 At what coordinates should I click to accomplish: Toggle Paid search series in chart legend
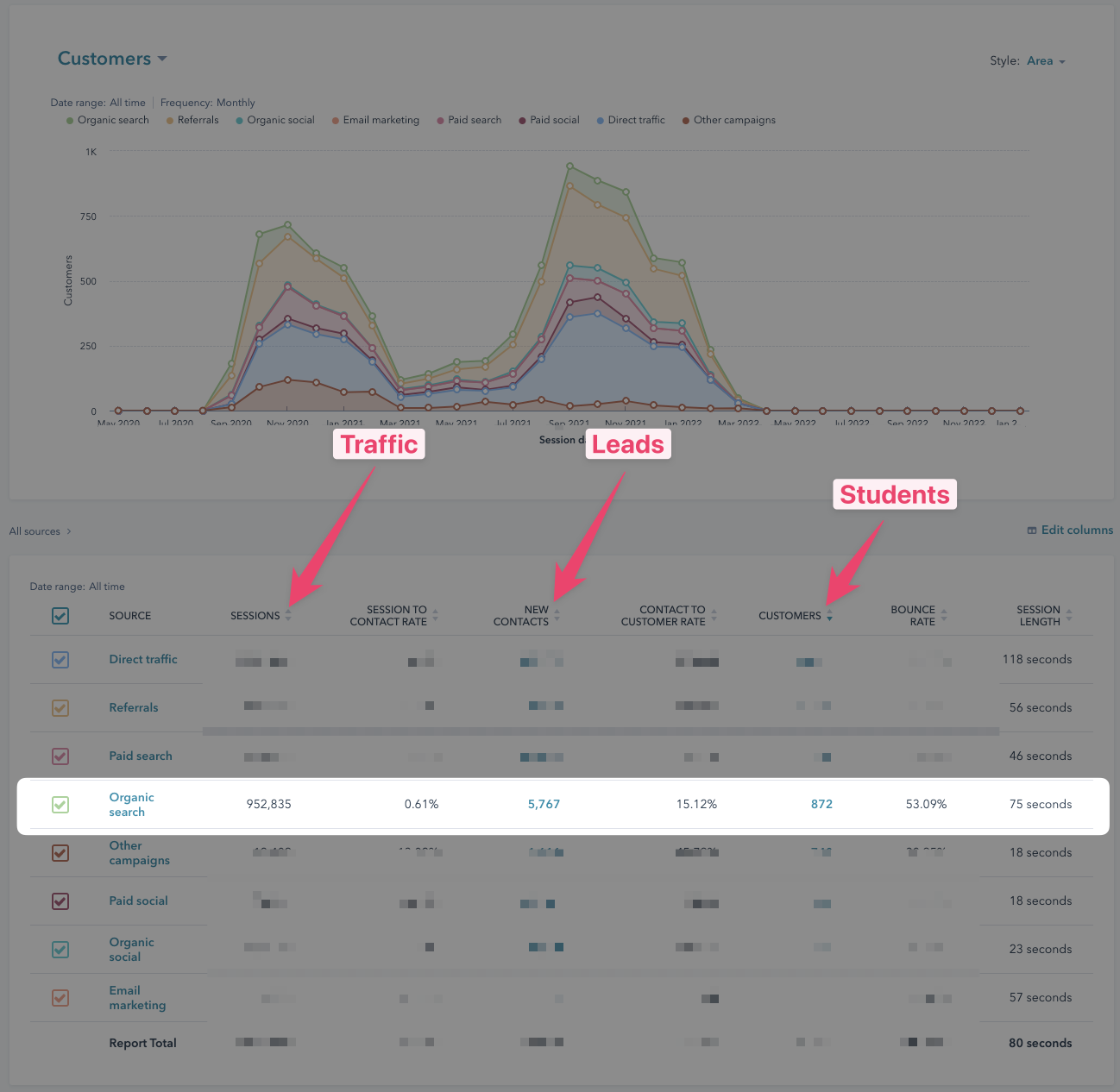coord(469,120)
